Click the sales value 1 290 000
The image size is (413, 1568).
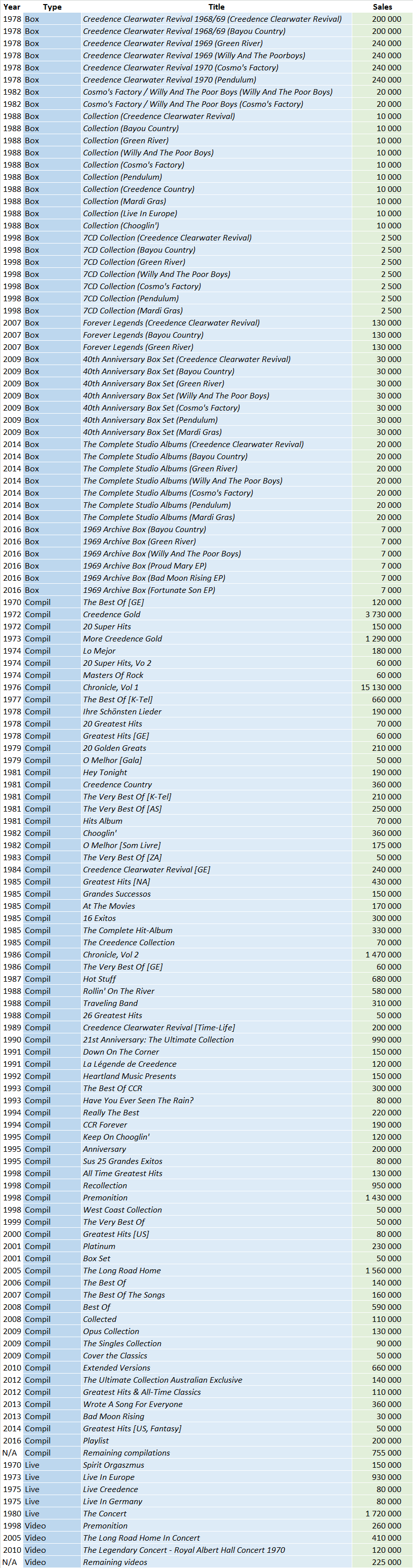[x=383, y=638]
